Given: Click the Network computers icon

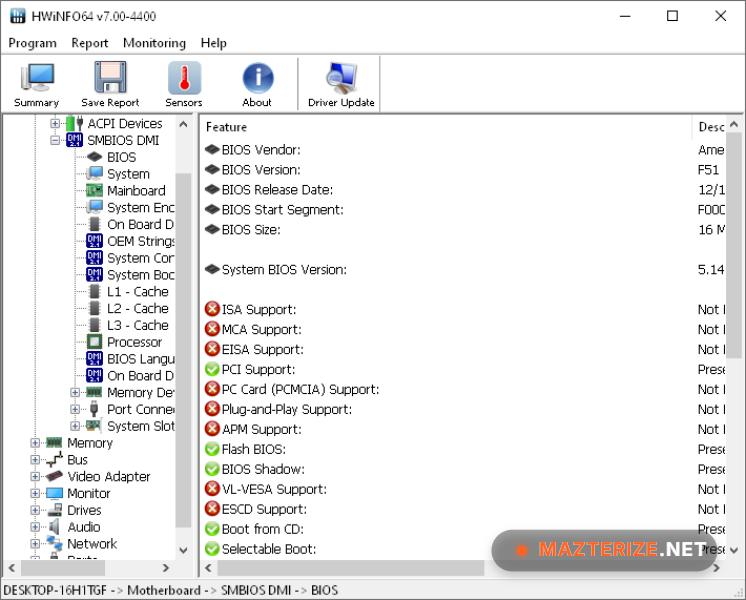Looking at the screenshot, I should tap(54, 543).
